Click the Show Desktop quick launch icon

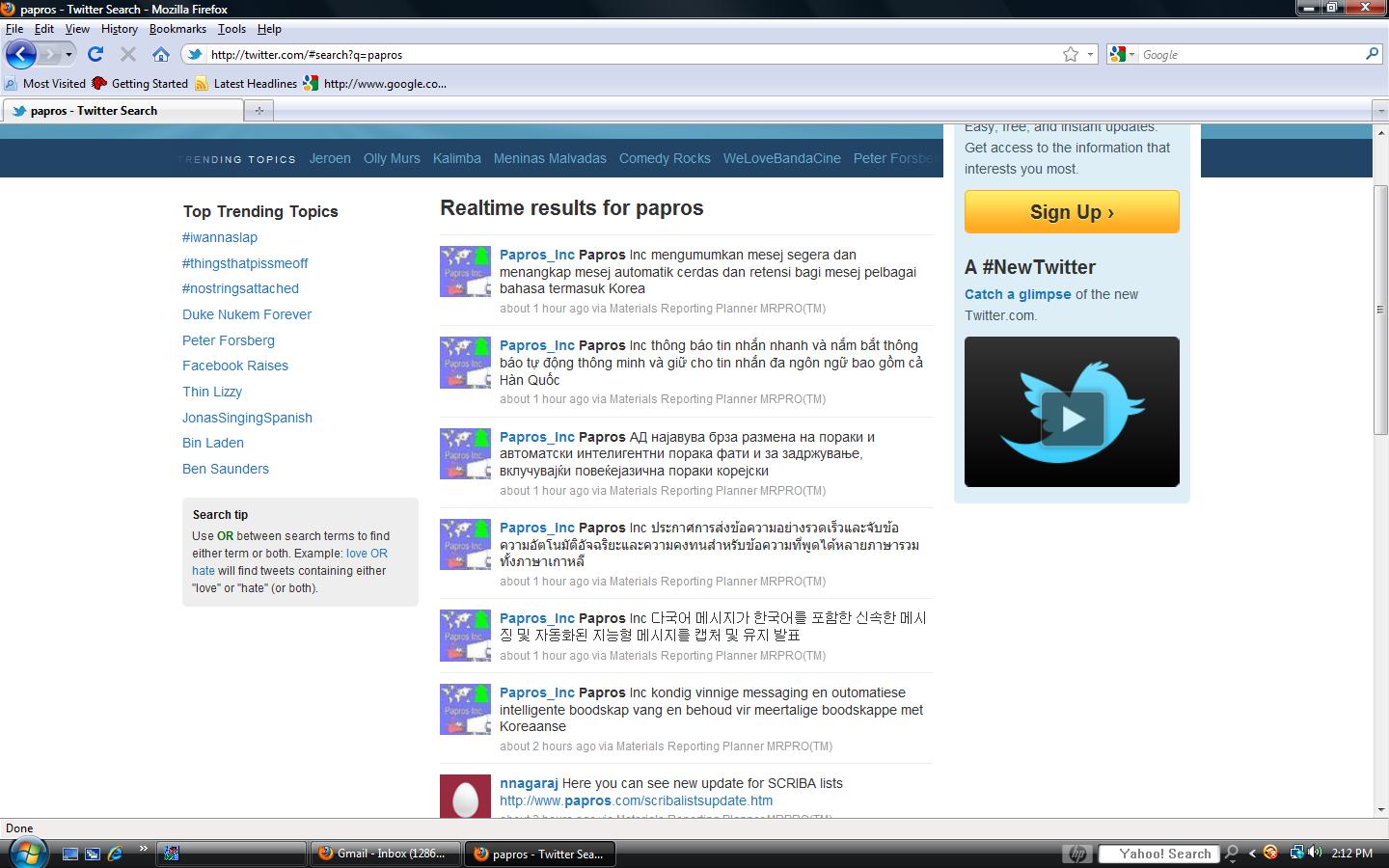[x=69, y=854]
